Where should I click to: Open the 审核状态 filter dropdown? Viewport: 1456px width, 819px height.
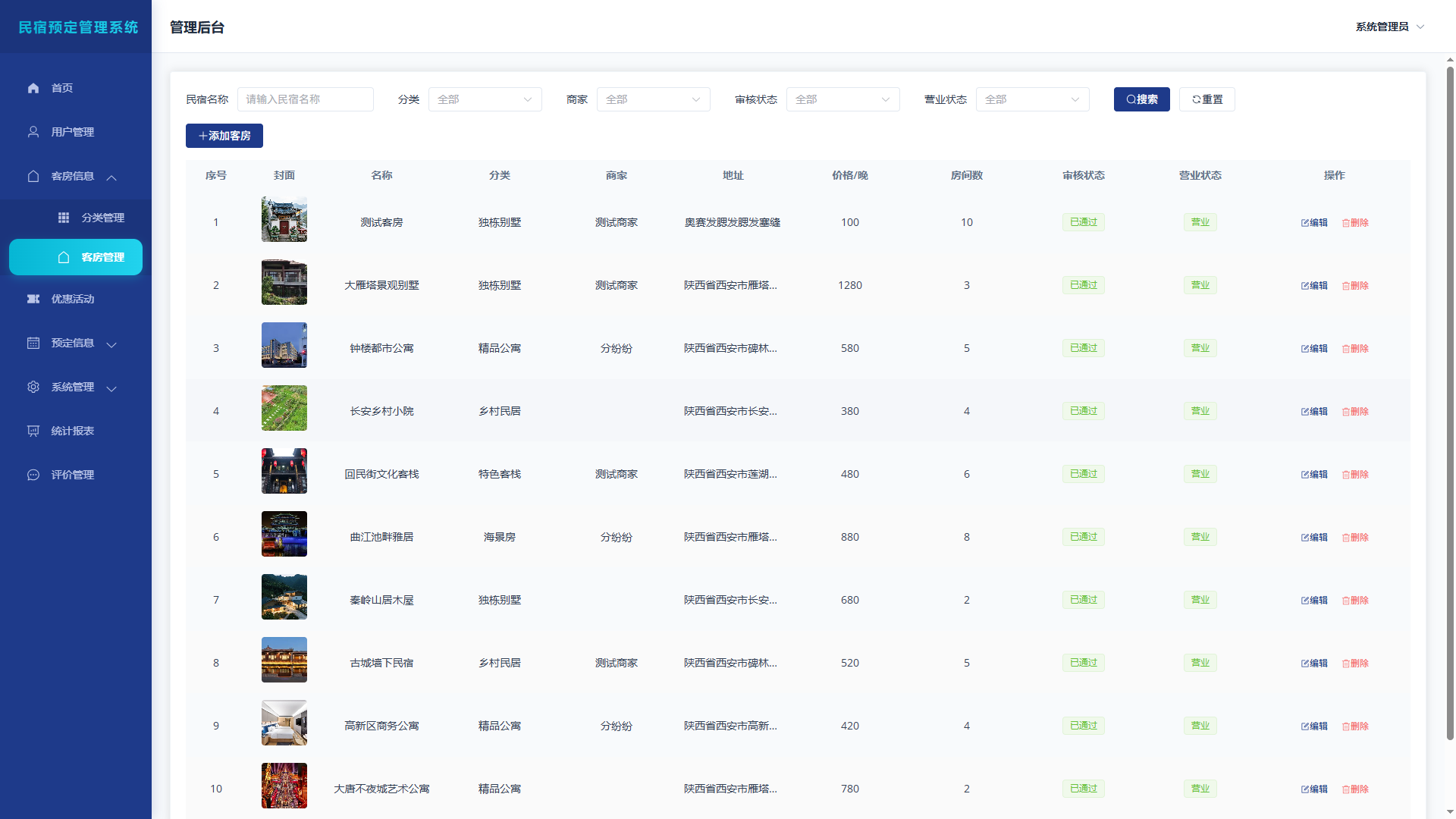tap(843, 99)
